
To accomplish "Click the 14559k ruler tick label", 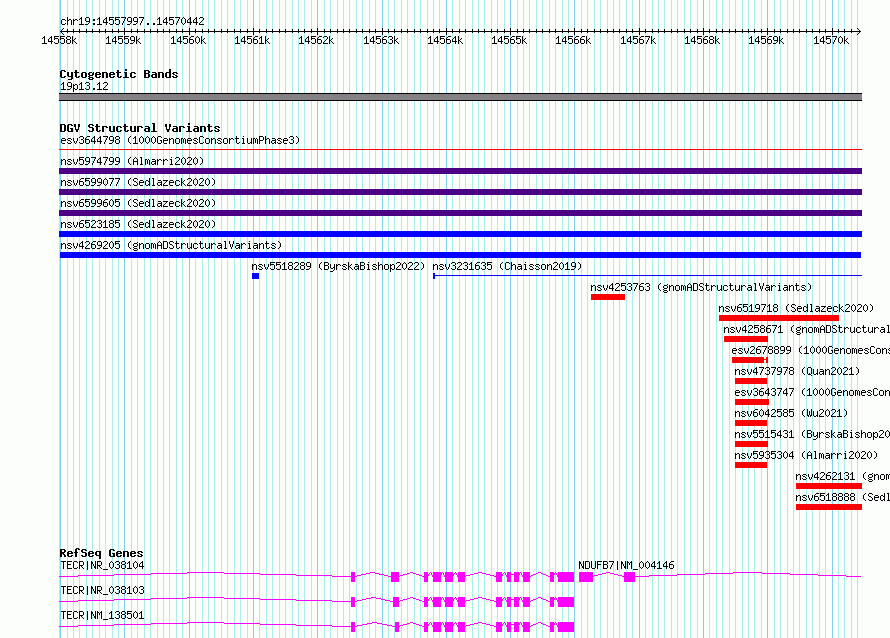I will (123, 40).
